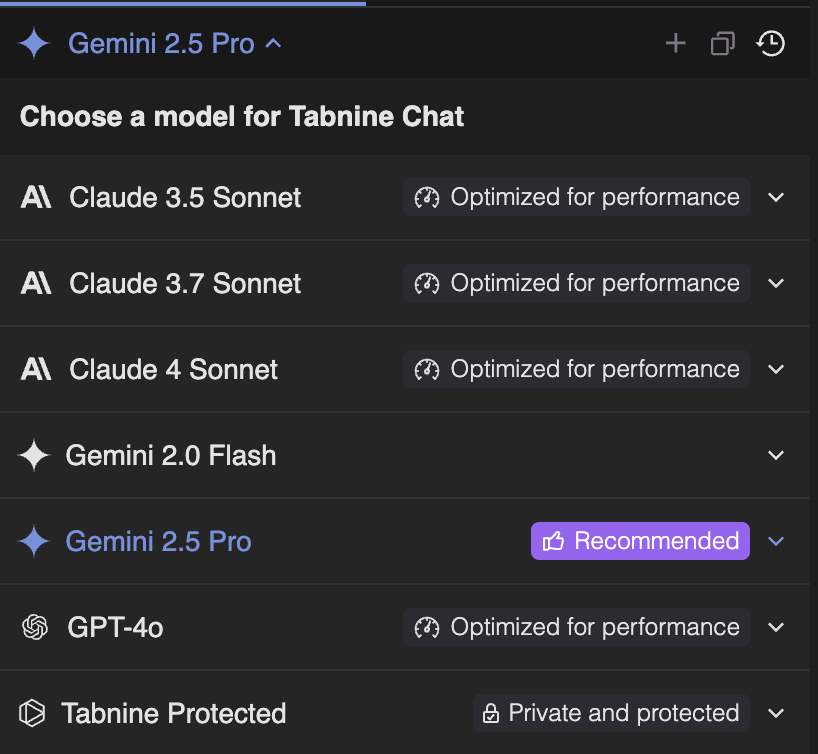Choose GPT-4o from the model list
The image size is (818, 754).
[115, 627]
